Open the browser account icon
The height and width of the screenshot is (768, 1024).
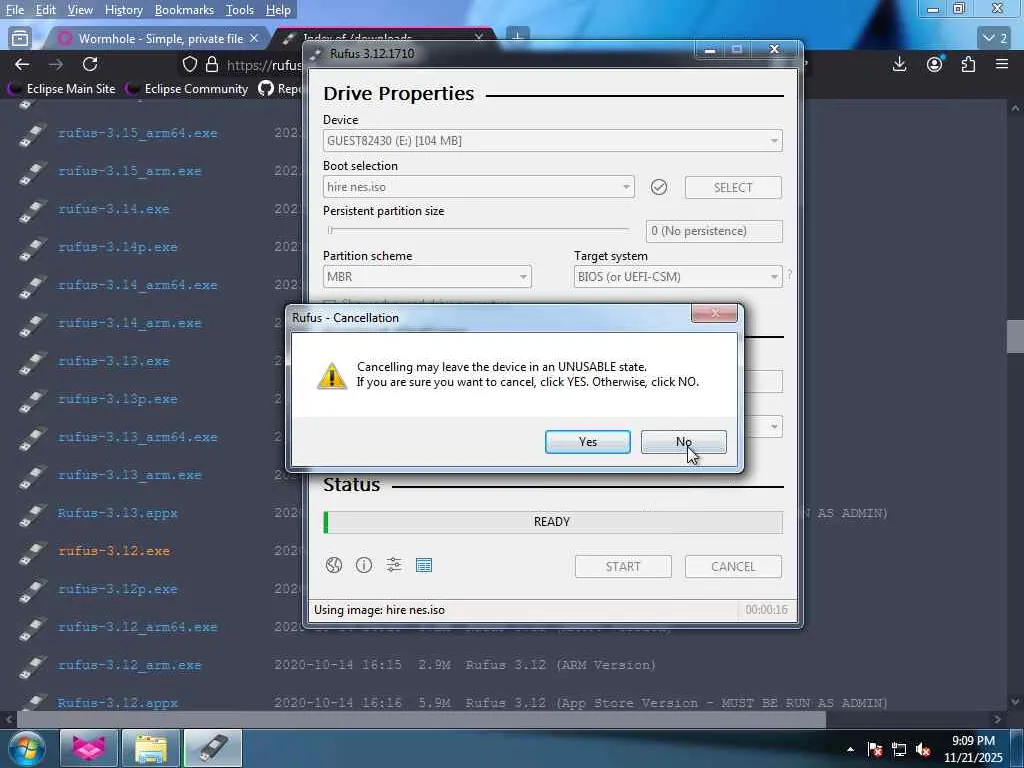935,64
